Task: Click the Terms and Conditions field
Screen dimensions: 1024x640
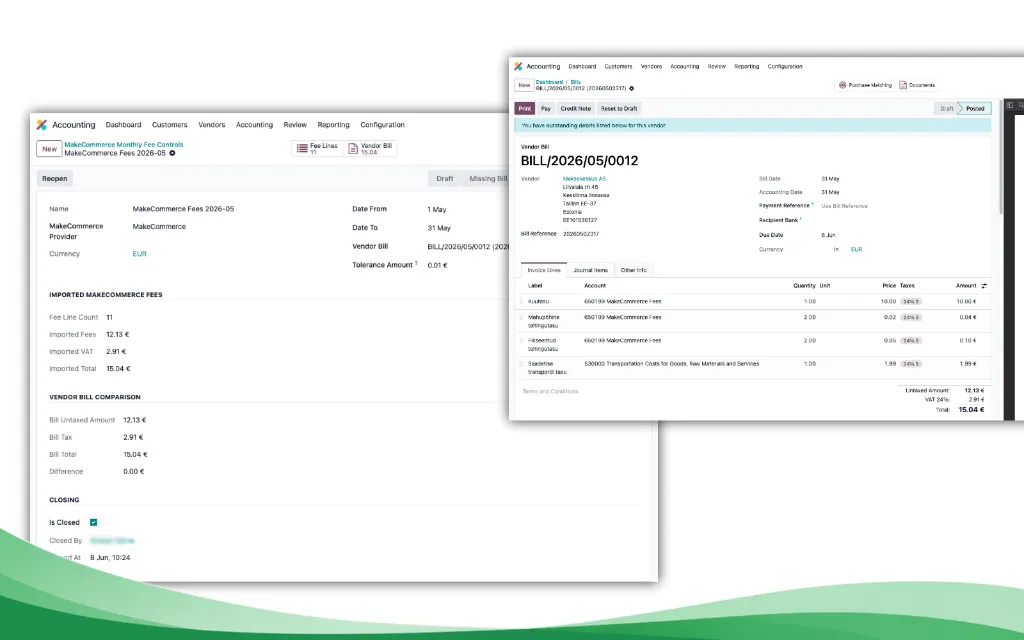Action: click(x=551, y=391)
